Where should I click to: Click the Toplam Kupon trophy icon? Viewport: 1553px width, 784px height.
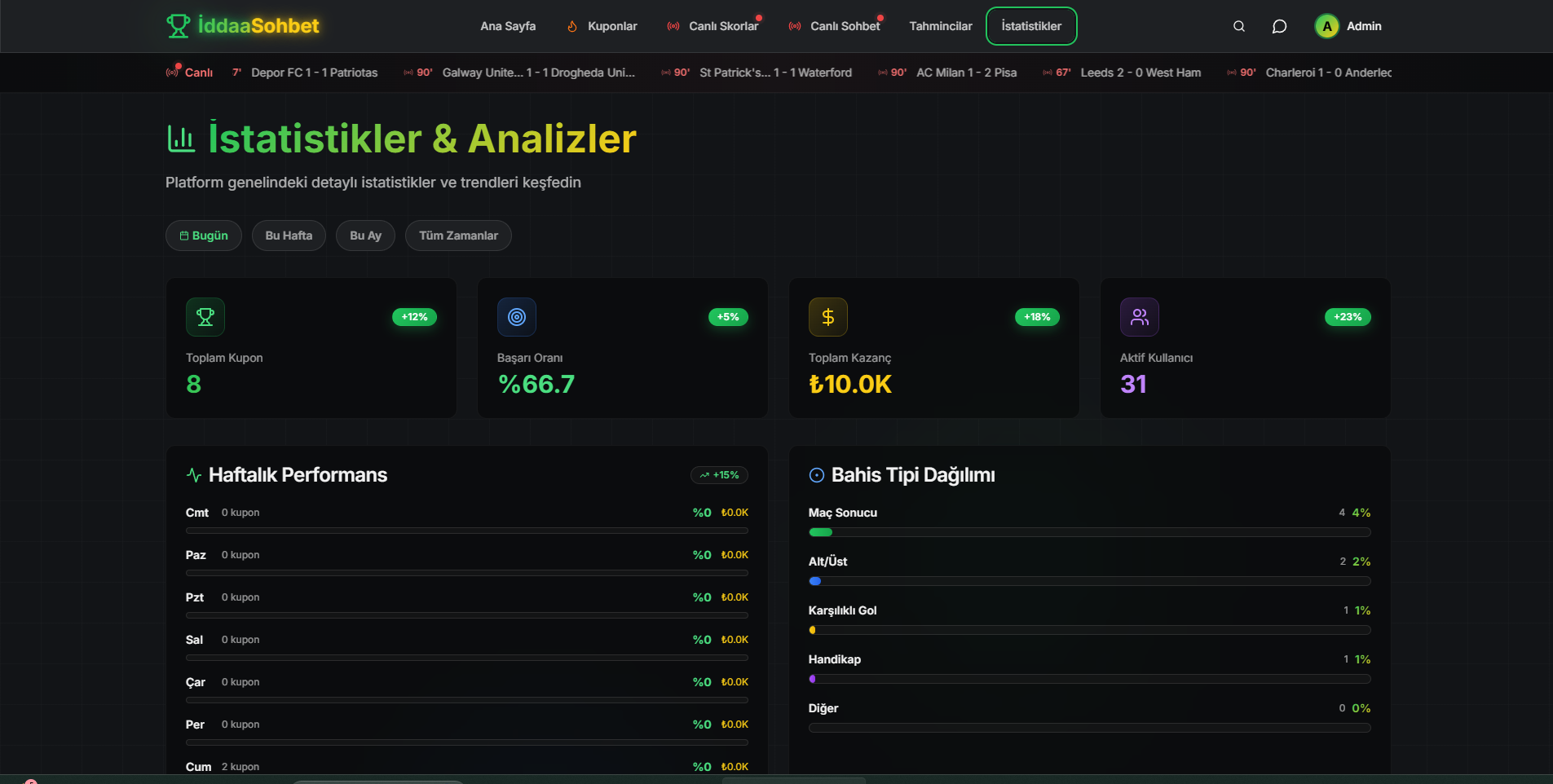(x=205, y=317)
